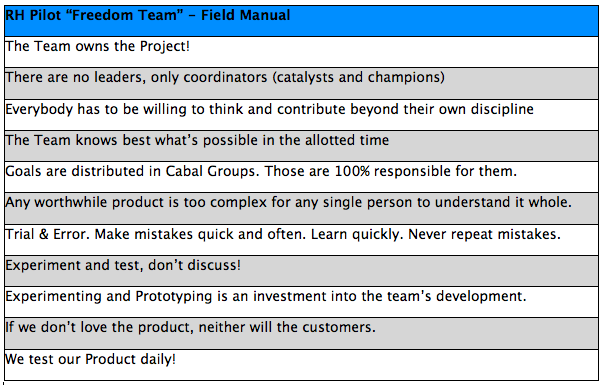
Task: Click 'The Team knows best' row
Action: (301, 146)
